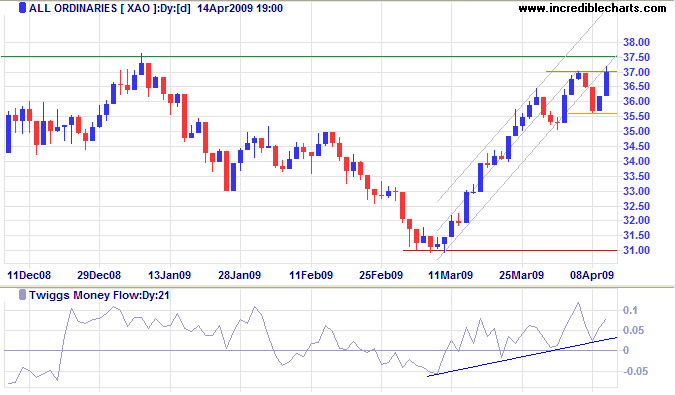Click the Twiggs Money Flow:Dy:21 label
The width and height of the screenshot is (675, 395).
[x=99, y=295]
